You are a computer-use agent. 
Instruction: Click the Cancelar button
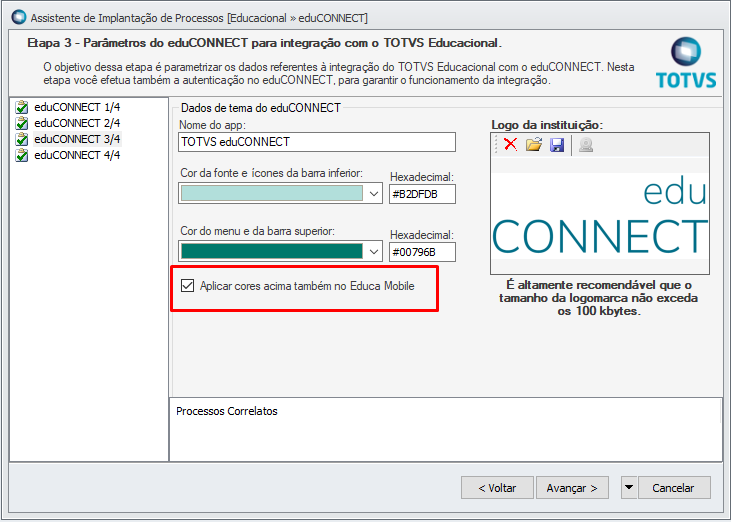tap(674, 488)
